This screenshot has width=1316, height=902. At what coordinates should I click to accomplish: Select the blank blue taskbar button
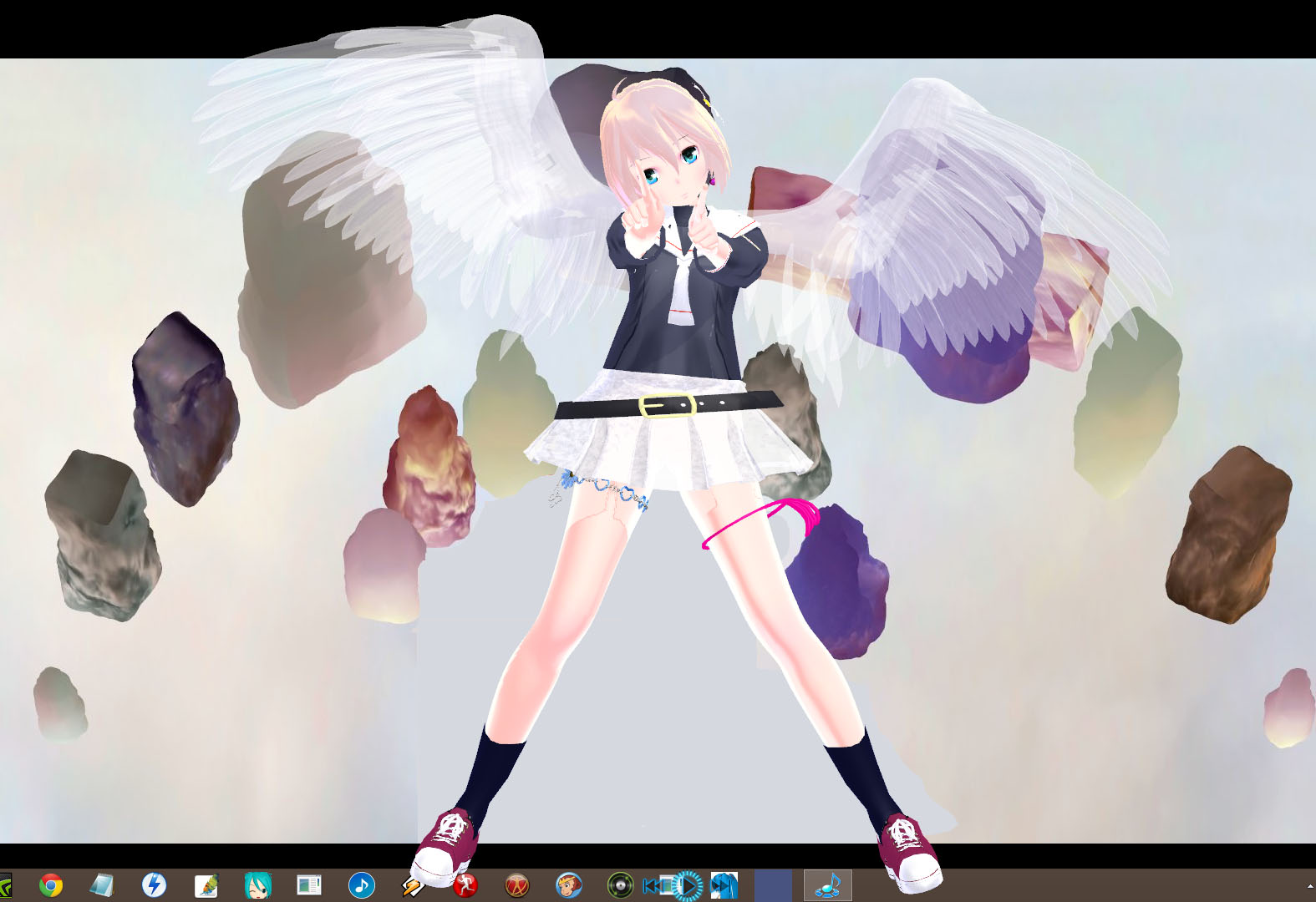[773, 885]
